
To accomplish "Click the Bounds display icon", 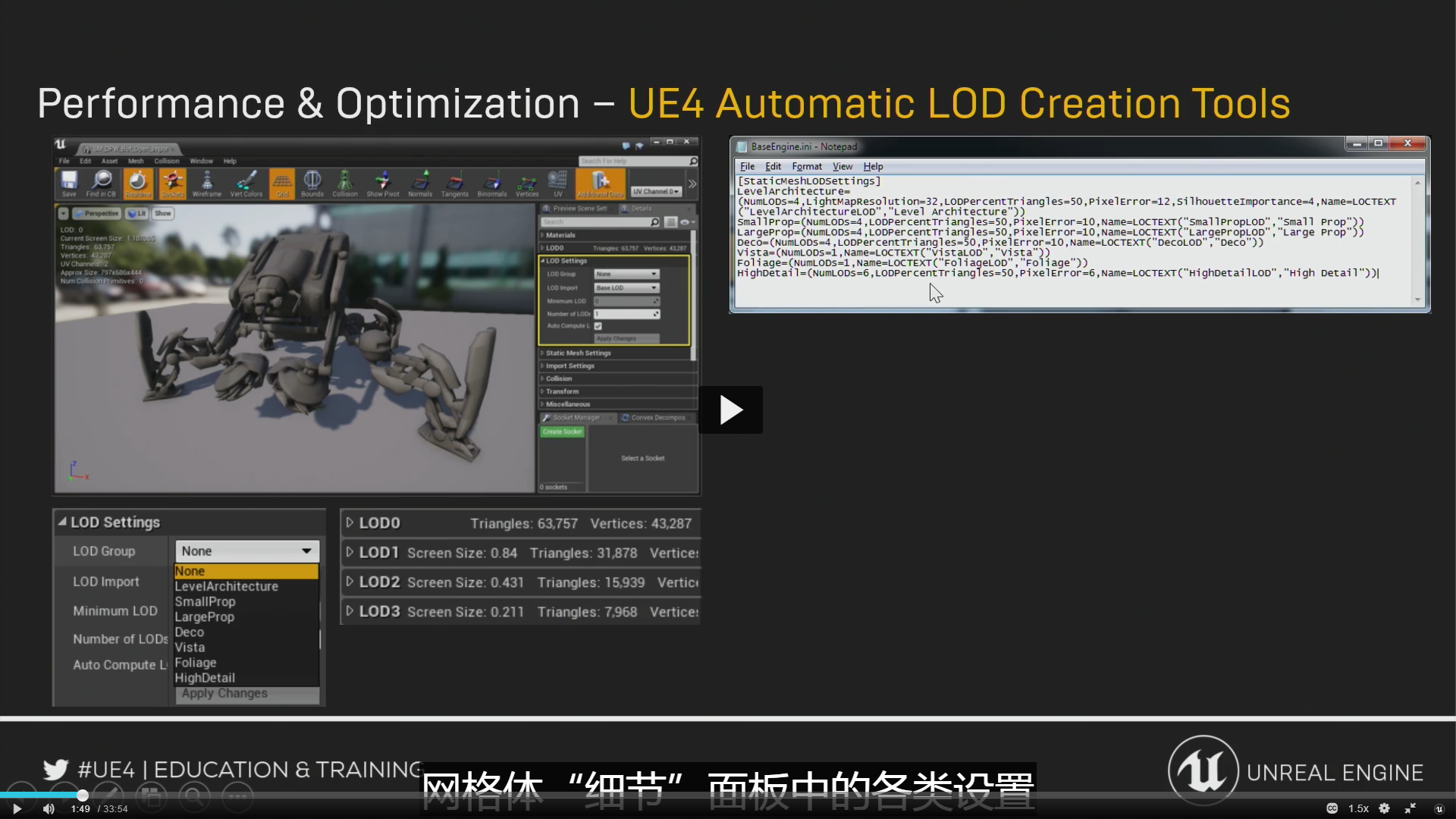I will 312,184.
